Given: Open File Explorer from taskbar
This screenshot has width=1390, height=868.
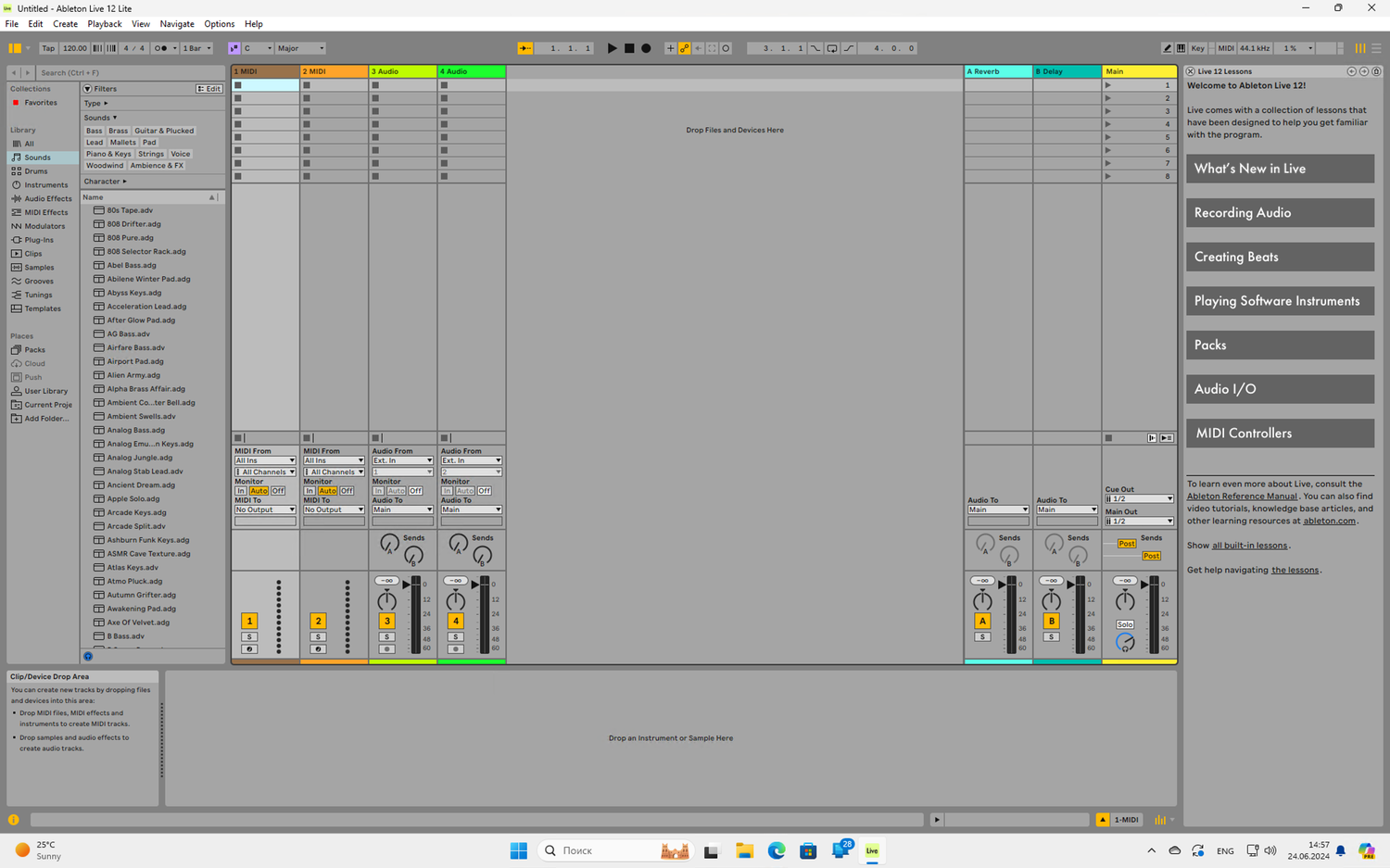Looking at the screenshot, I should click(x=744, y=850).
